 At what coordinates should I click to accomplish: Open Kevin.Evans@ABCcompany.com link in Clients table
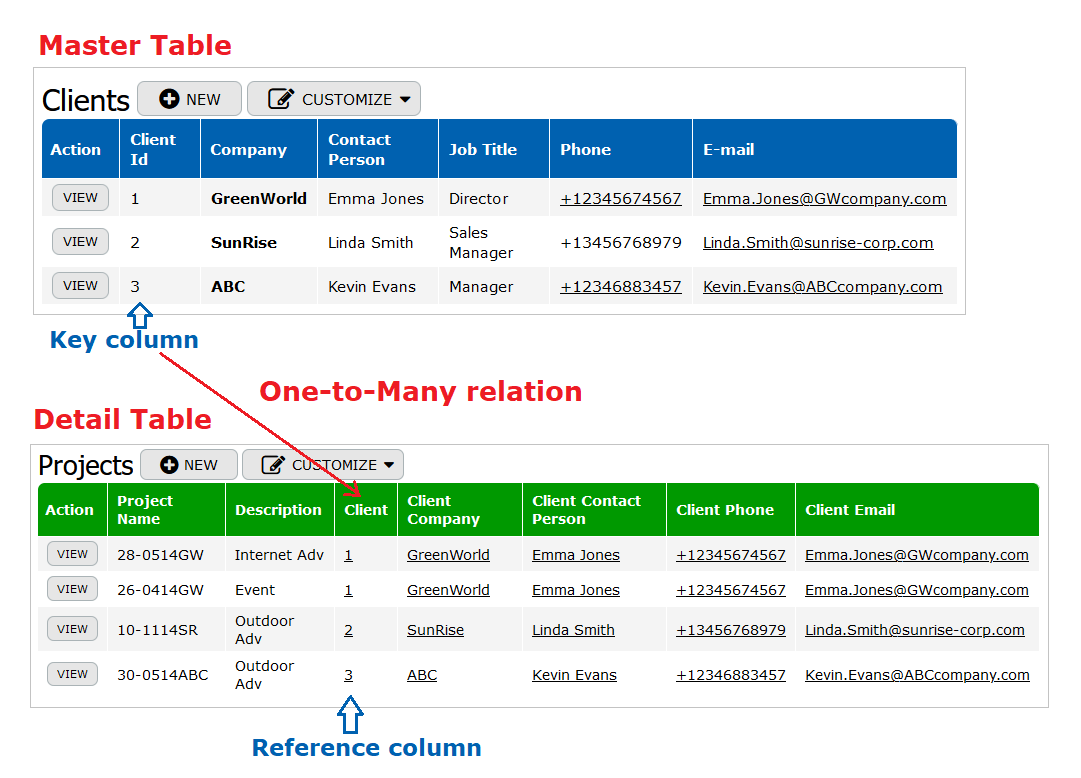[822, 287]
